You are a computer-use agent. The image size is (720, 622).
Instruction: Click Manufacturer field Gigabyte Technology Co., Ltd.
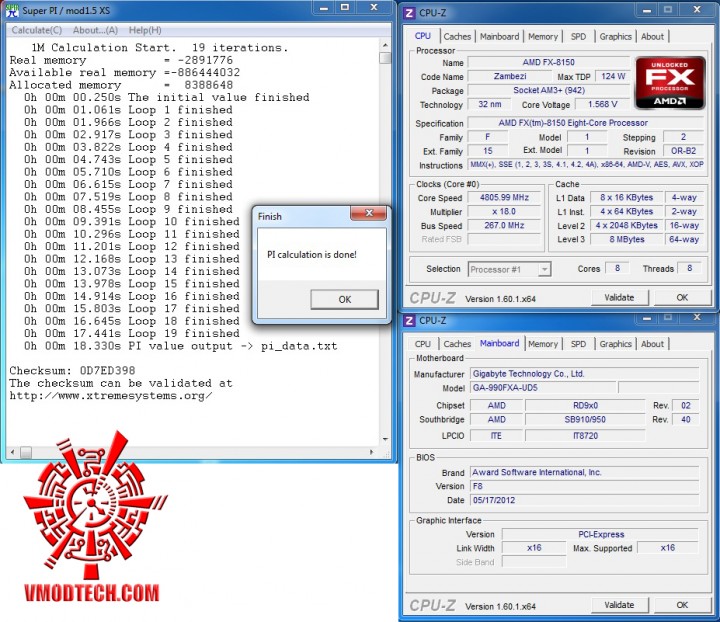[585, 374]
